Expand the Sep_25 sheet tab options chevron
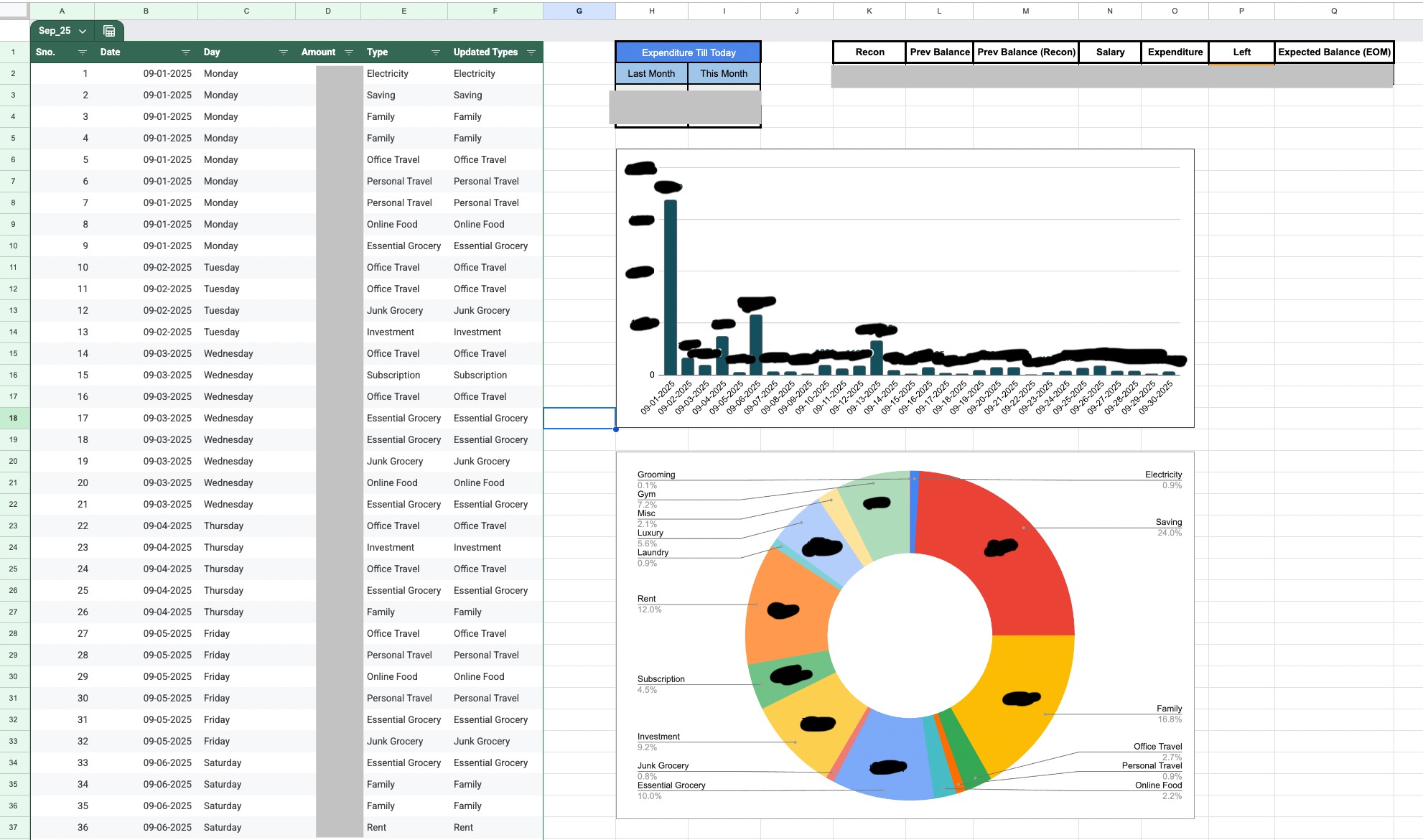Image resolution: width=1423 pixels, height=840 pixels. click(x=82, y=31)
